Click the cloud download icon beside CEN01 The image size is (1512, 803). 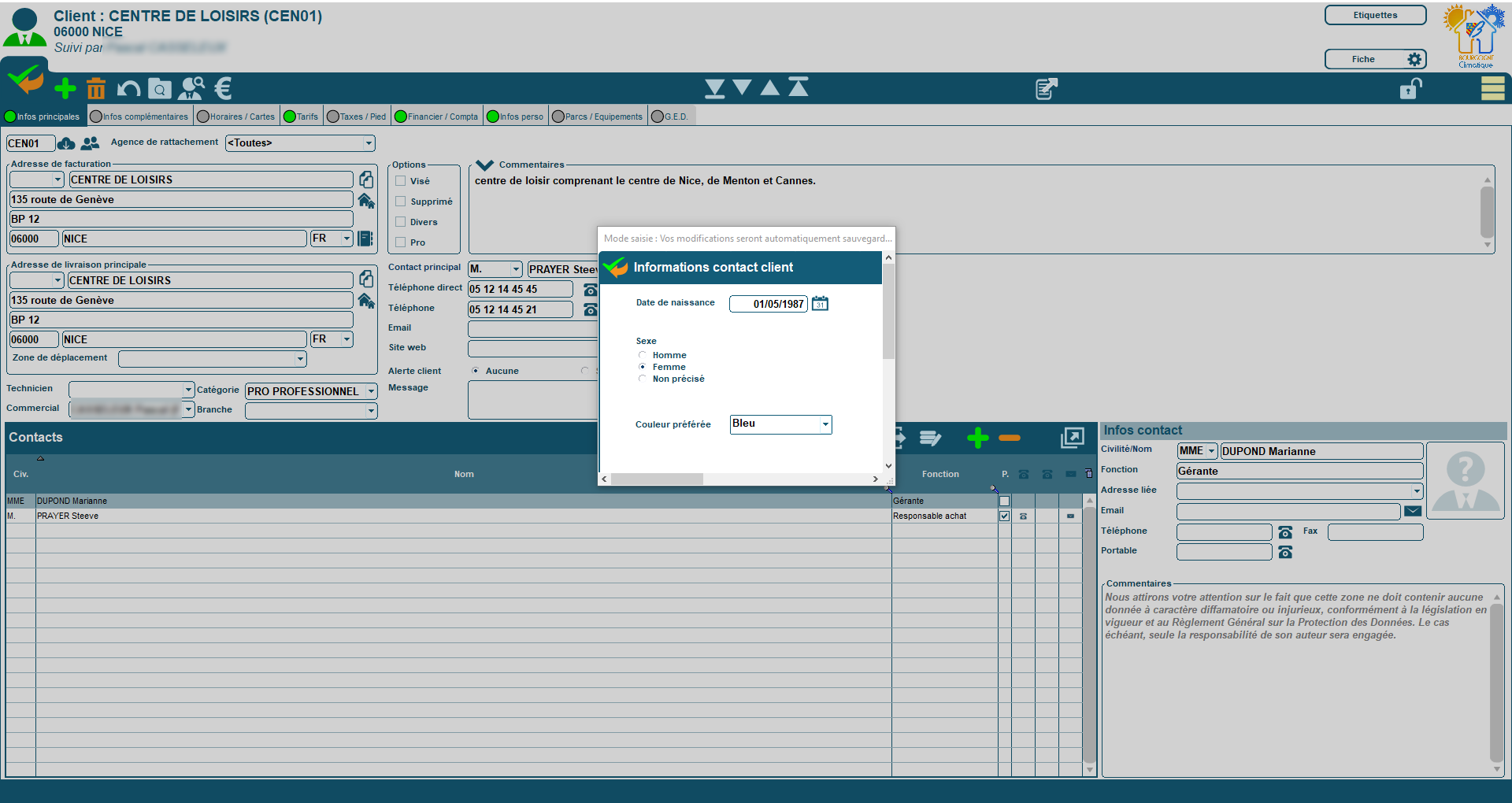(66, 143)
